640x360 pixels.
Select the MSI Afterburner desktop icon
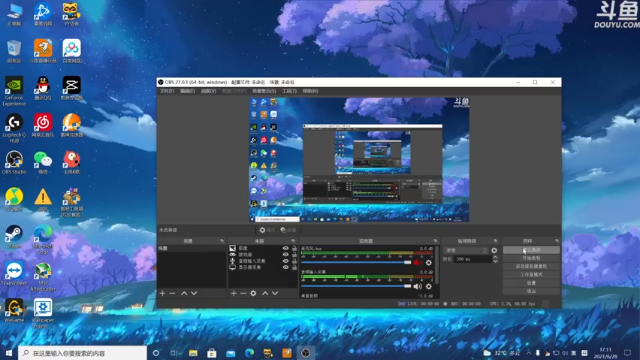click(x=43, y=277)
